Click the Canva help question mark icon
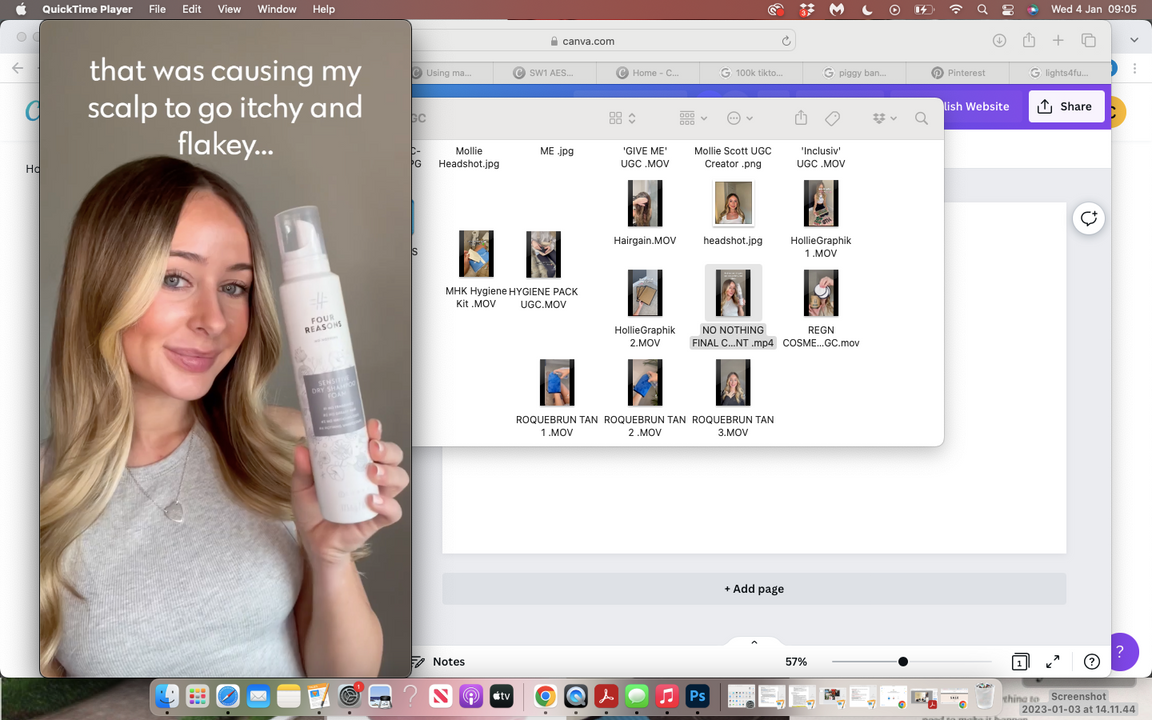The height and width of the screenshot is (720, 1152). [x=1092, y=661]
